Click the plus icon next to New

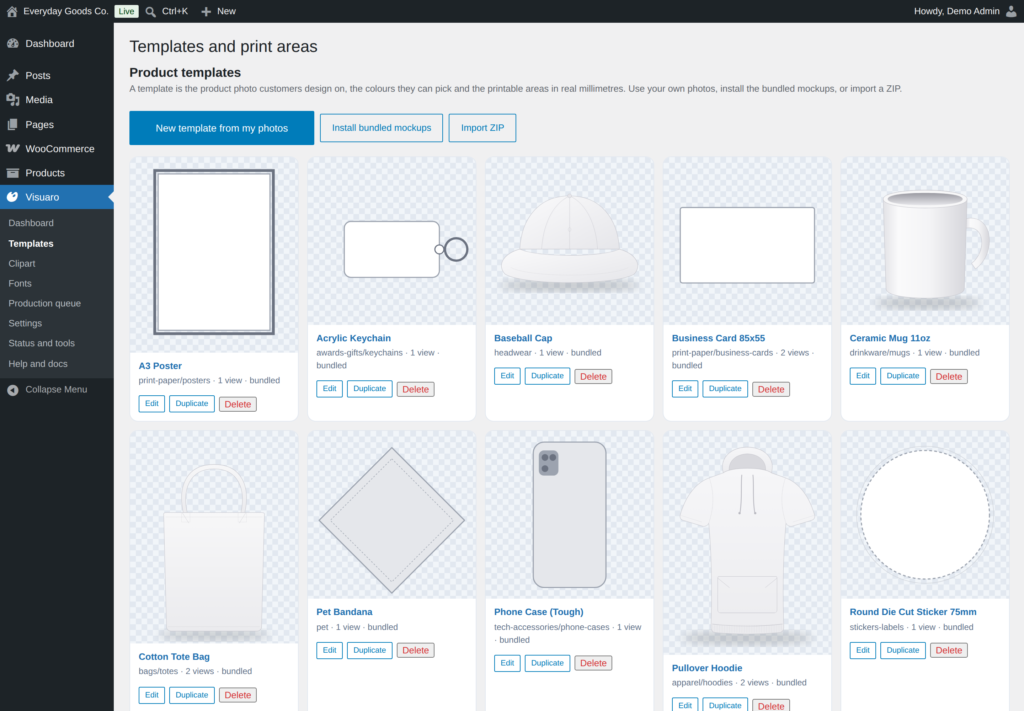[x=206, y=12]
